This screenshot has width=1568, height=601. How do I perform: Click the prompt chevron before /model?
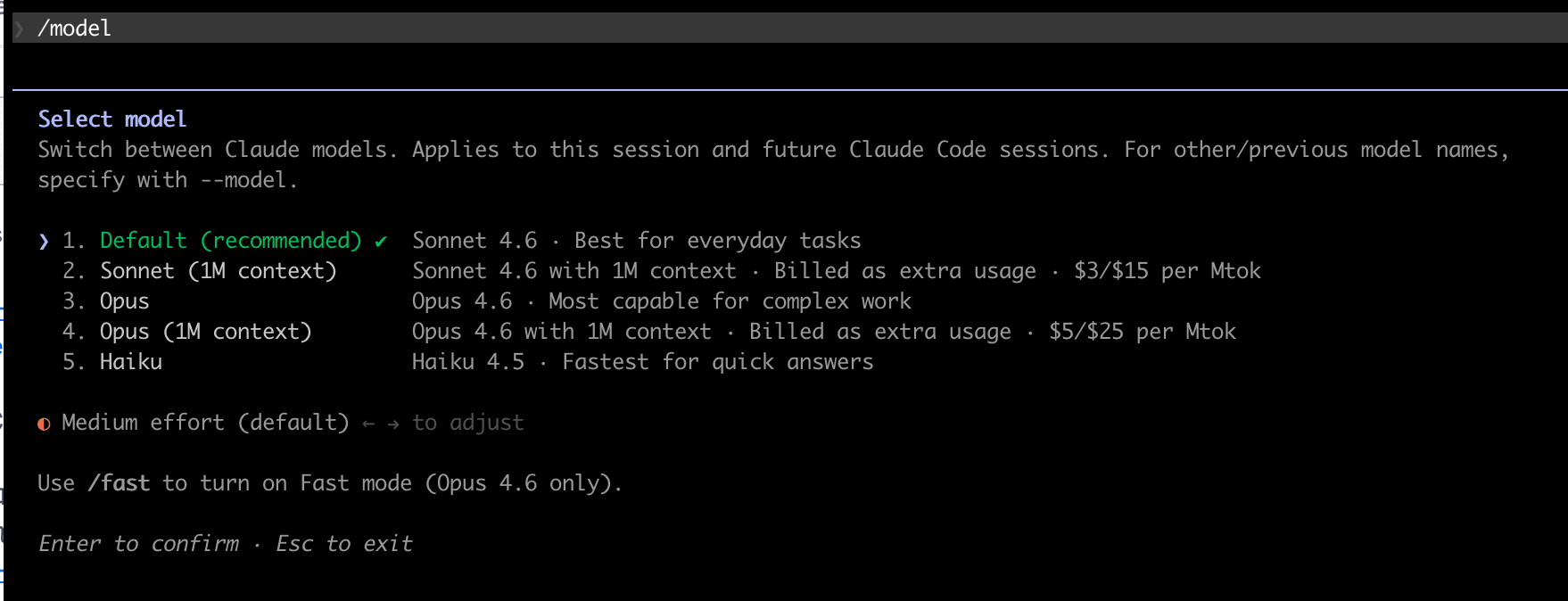(x=19, y=29)
